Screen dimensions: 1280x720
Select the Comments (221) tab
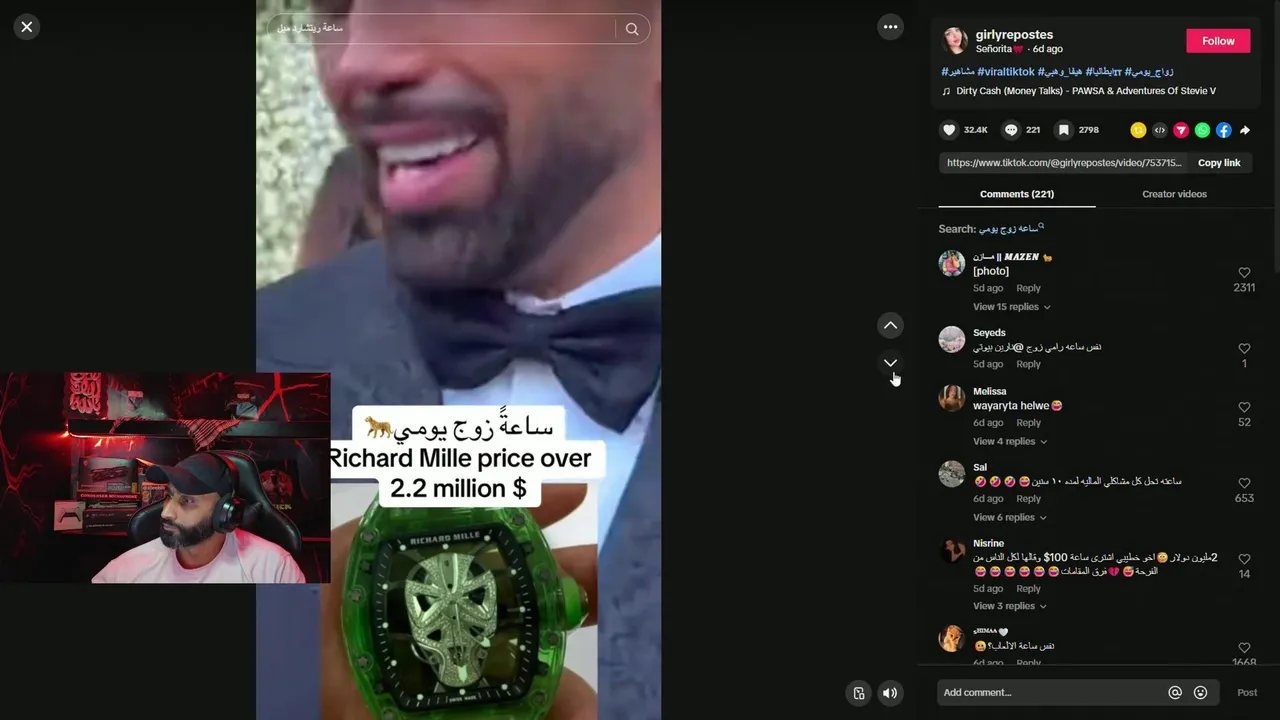pyautogui.click(x=1017, y=194)
